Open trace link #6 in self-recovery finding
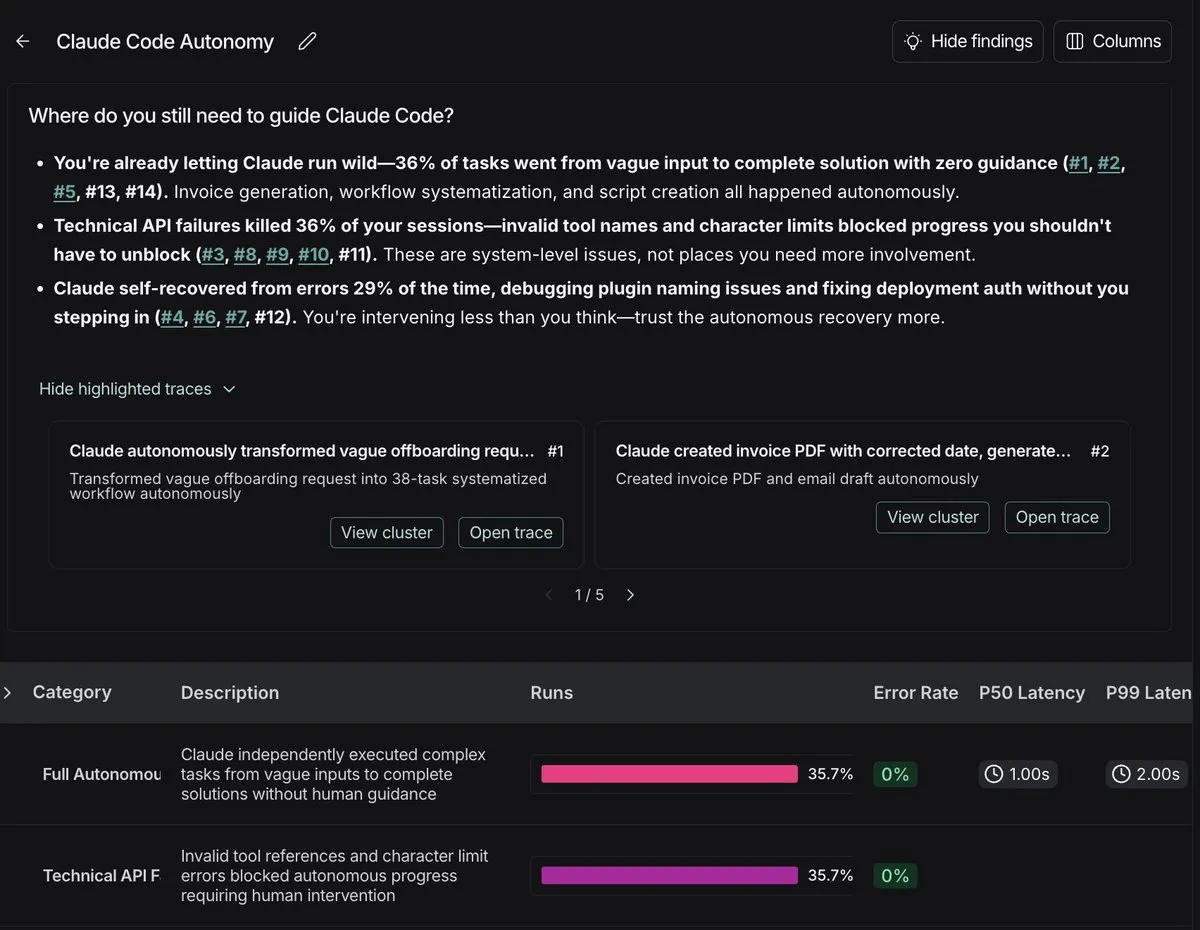The width and height of the screenshot is (1200, 930). click(205, 317)
